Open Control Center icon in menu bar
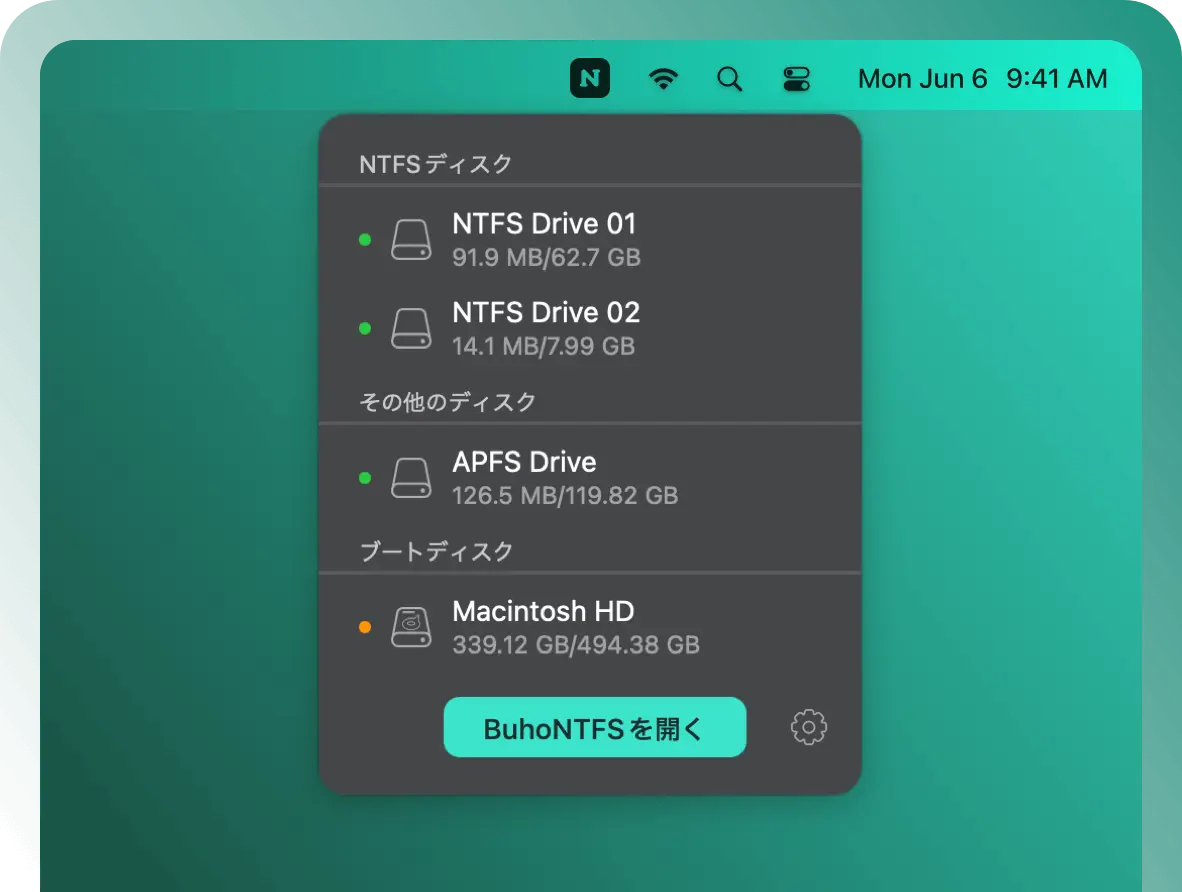The height and width of the screenshot is (892, 1182). [796, 78]
